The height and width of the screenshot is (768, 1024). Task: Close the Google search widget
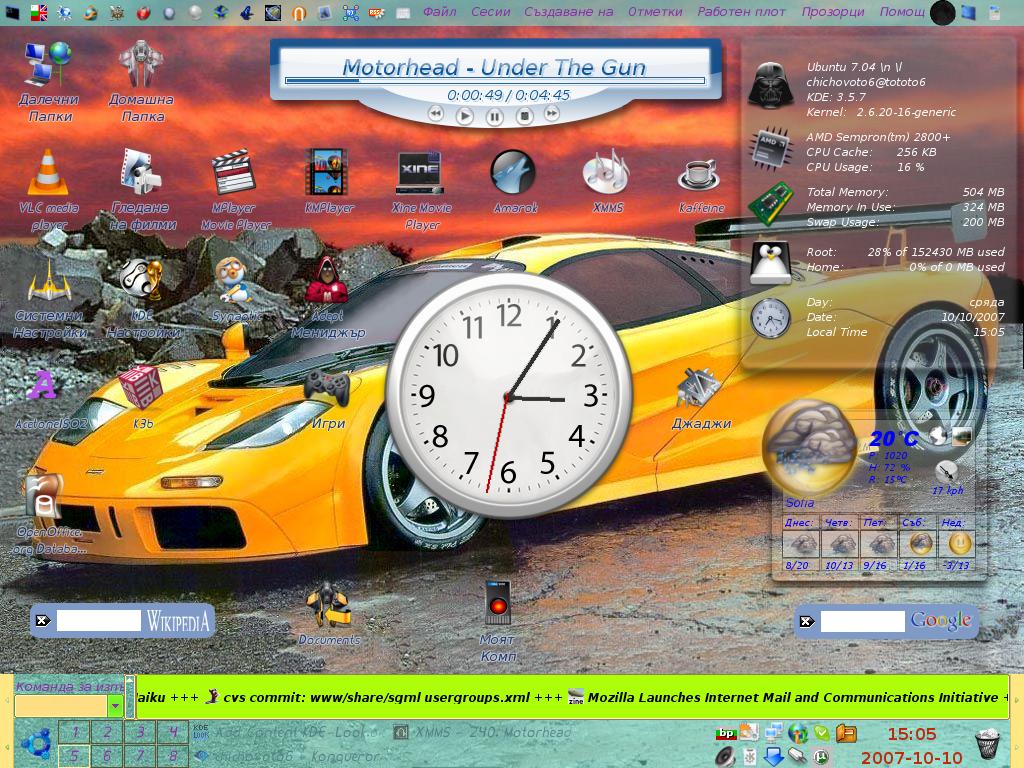click(x=807, y=621)
